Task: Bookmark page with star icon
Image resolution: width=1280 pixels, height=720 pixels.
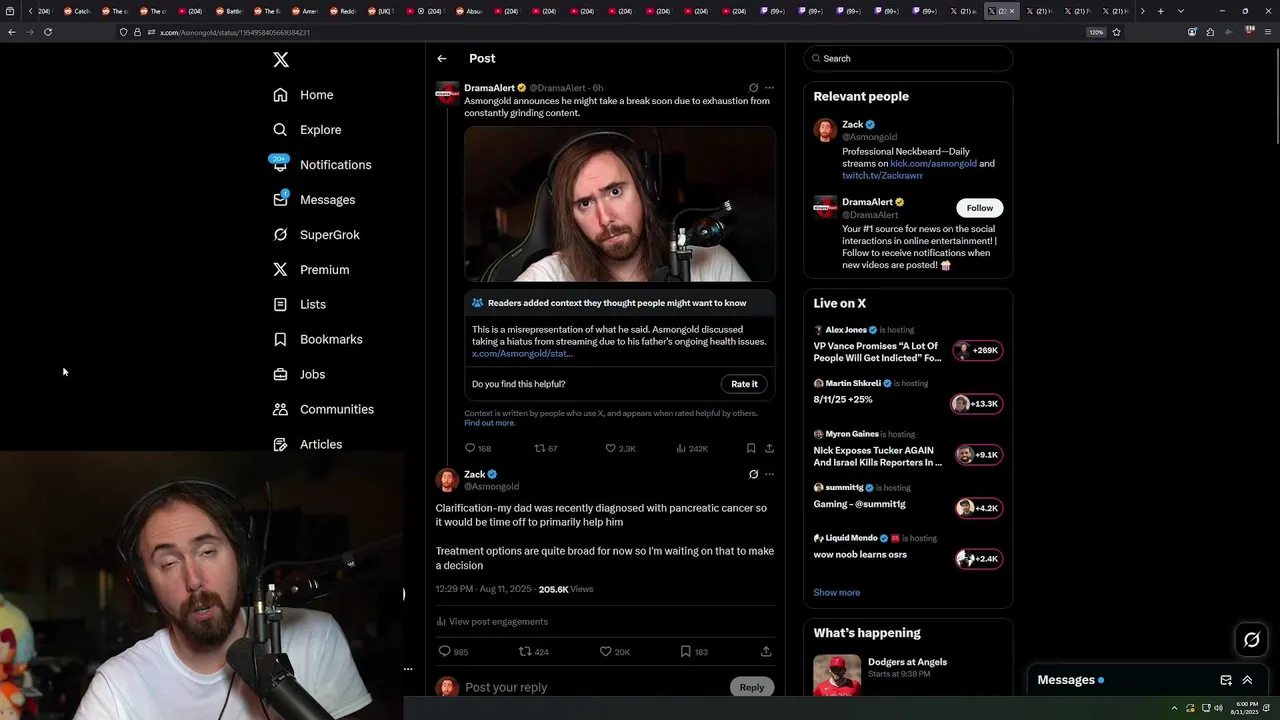Action: point(1116,32)
